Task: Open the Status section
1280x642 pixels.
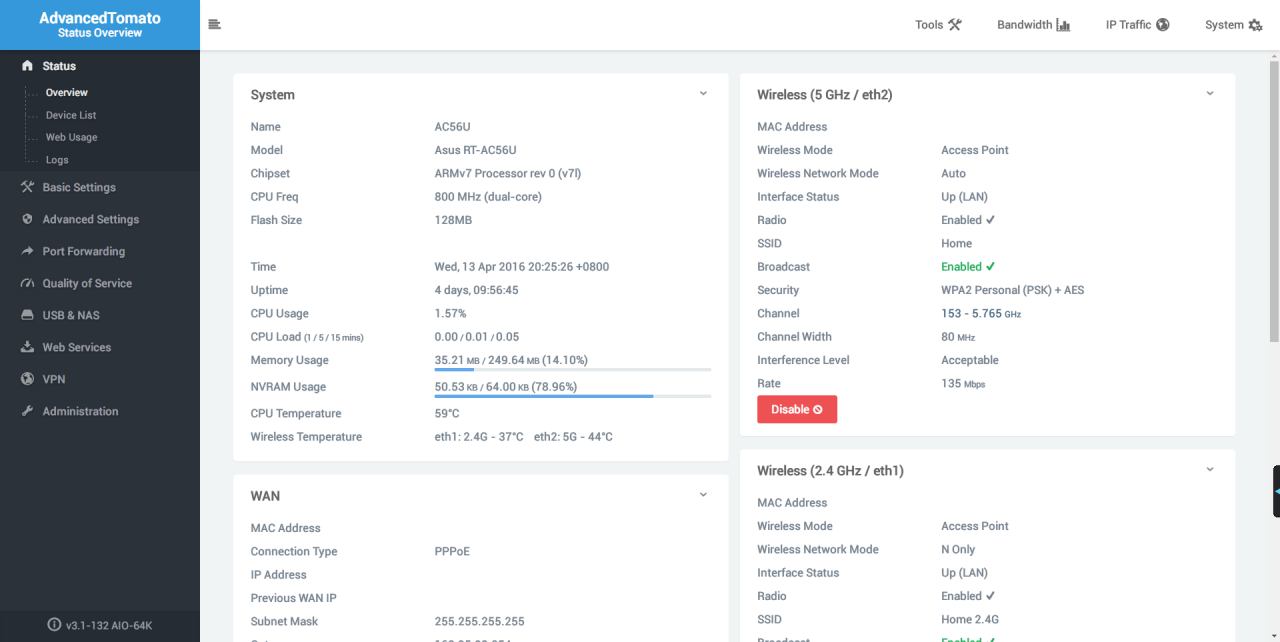Action: (x=100, y=66)
